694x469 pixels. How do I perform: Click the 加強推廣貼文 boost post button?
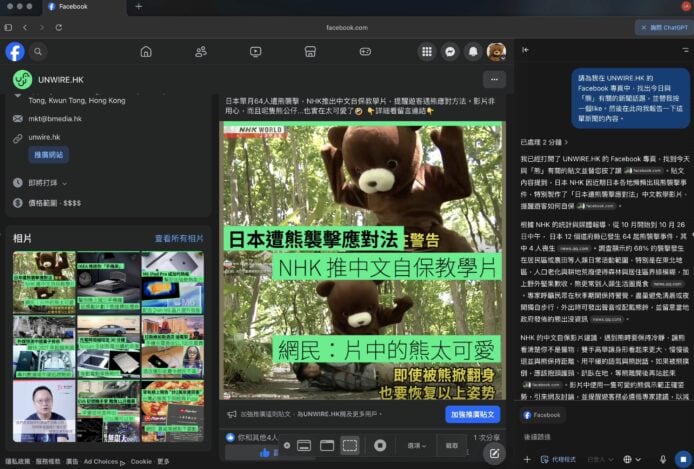coord(459,414)
